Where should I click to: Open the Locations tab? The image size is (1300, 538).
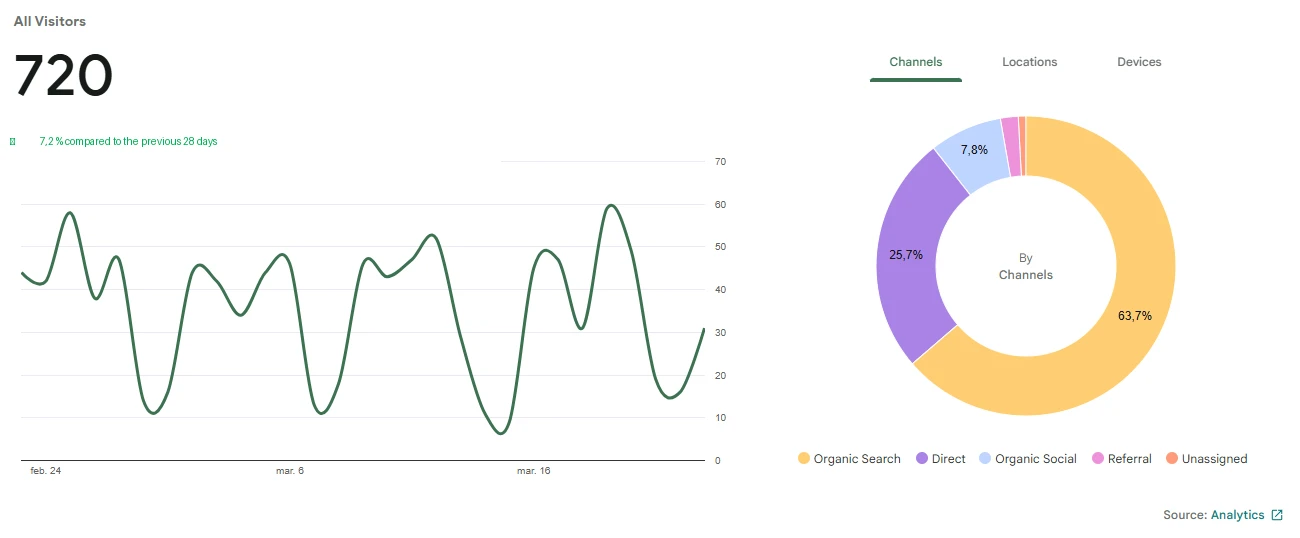tap(1029, 62)
